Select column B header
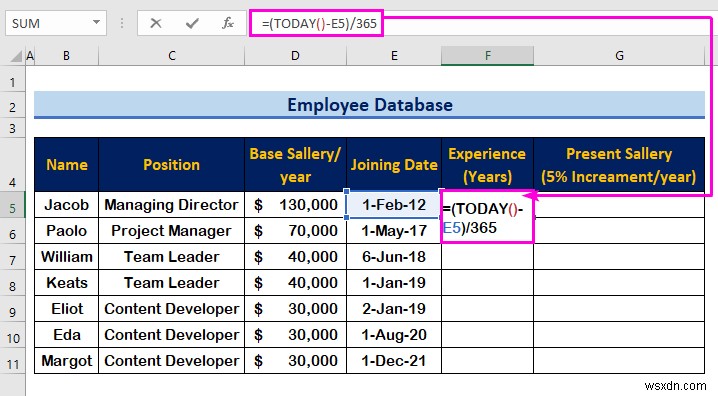 pyautogui.click(x=66, y=56)
